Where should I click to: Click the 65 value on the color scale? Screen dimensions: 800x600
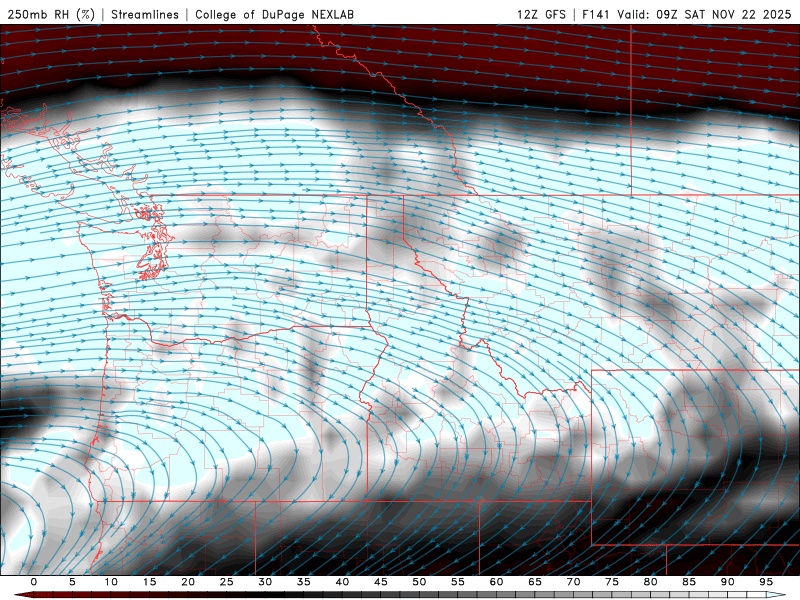tap(535, 582)
